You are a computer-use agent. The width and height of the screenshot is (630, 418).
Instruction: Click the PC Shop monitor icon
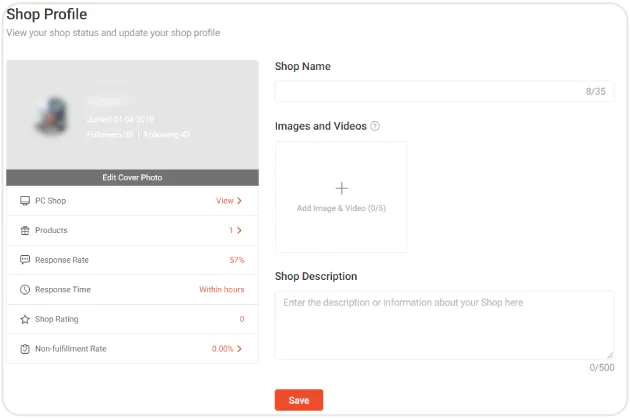pyautogui.click(x=25, y=201)
